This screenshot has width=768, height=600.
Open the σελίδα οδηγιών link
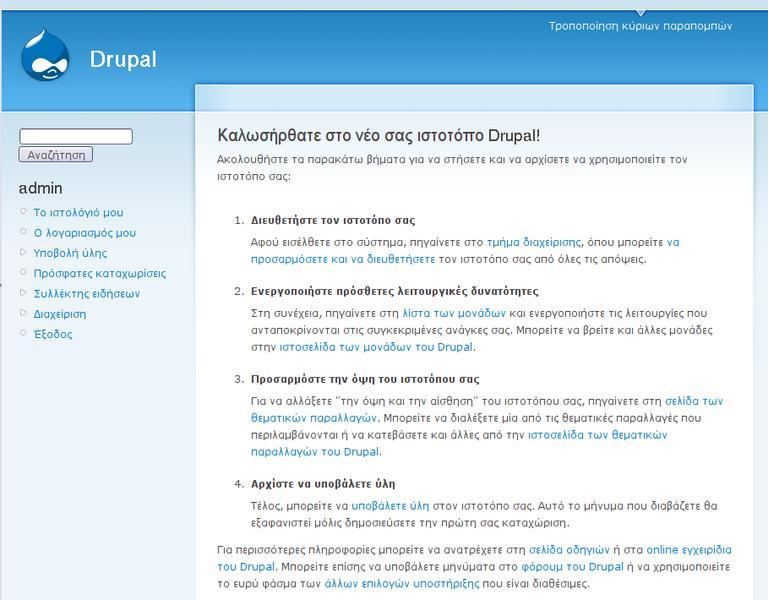[570, 550]
